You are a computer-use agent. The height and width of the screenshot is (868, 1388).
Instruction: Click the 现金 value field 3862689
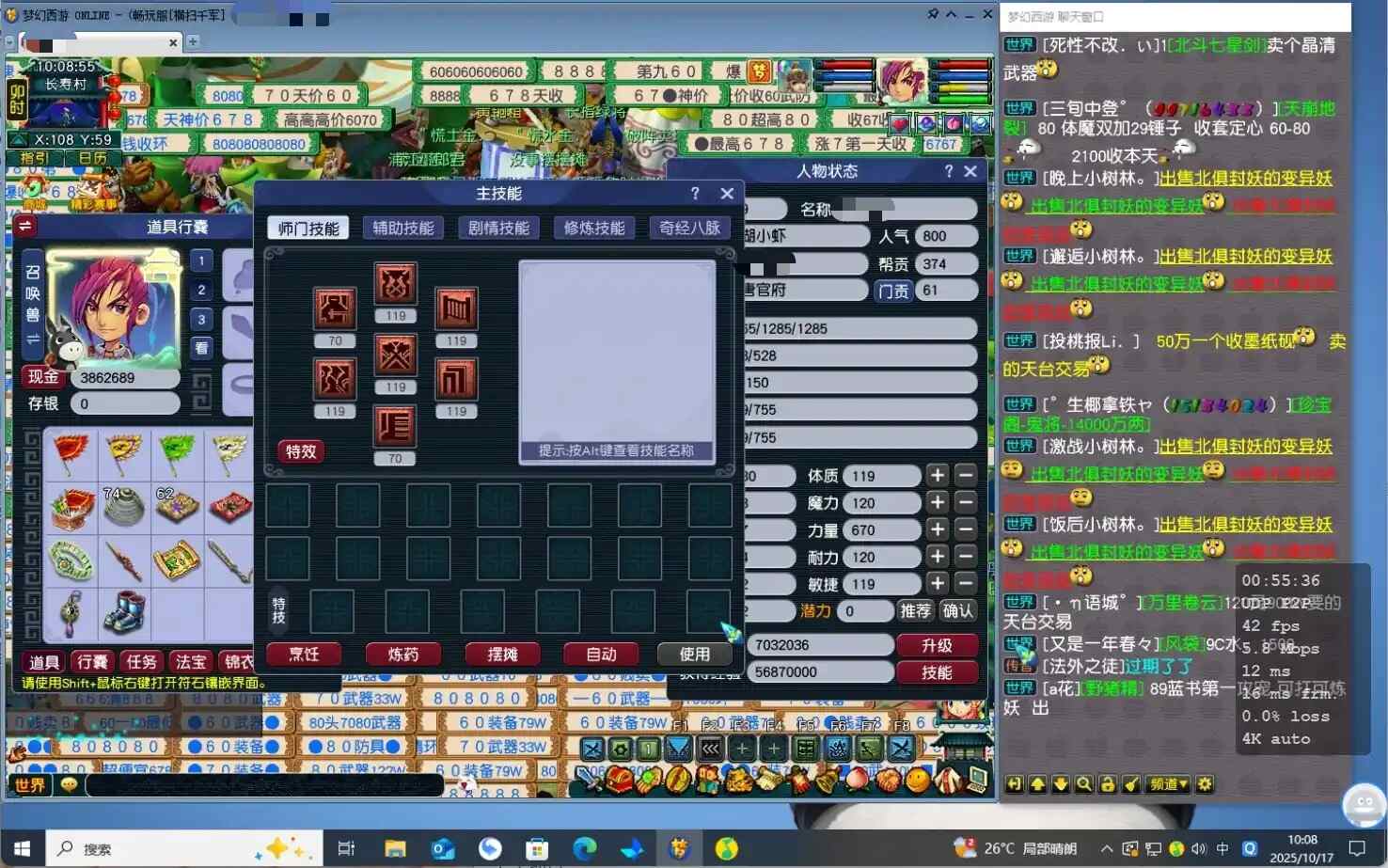127,378
